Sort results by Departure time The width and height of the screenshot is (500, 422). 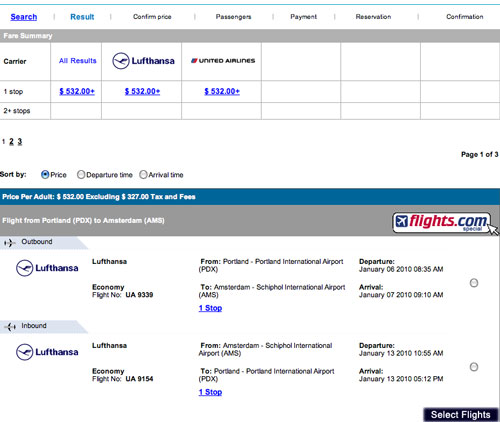tap(81, 175)
